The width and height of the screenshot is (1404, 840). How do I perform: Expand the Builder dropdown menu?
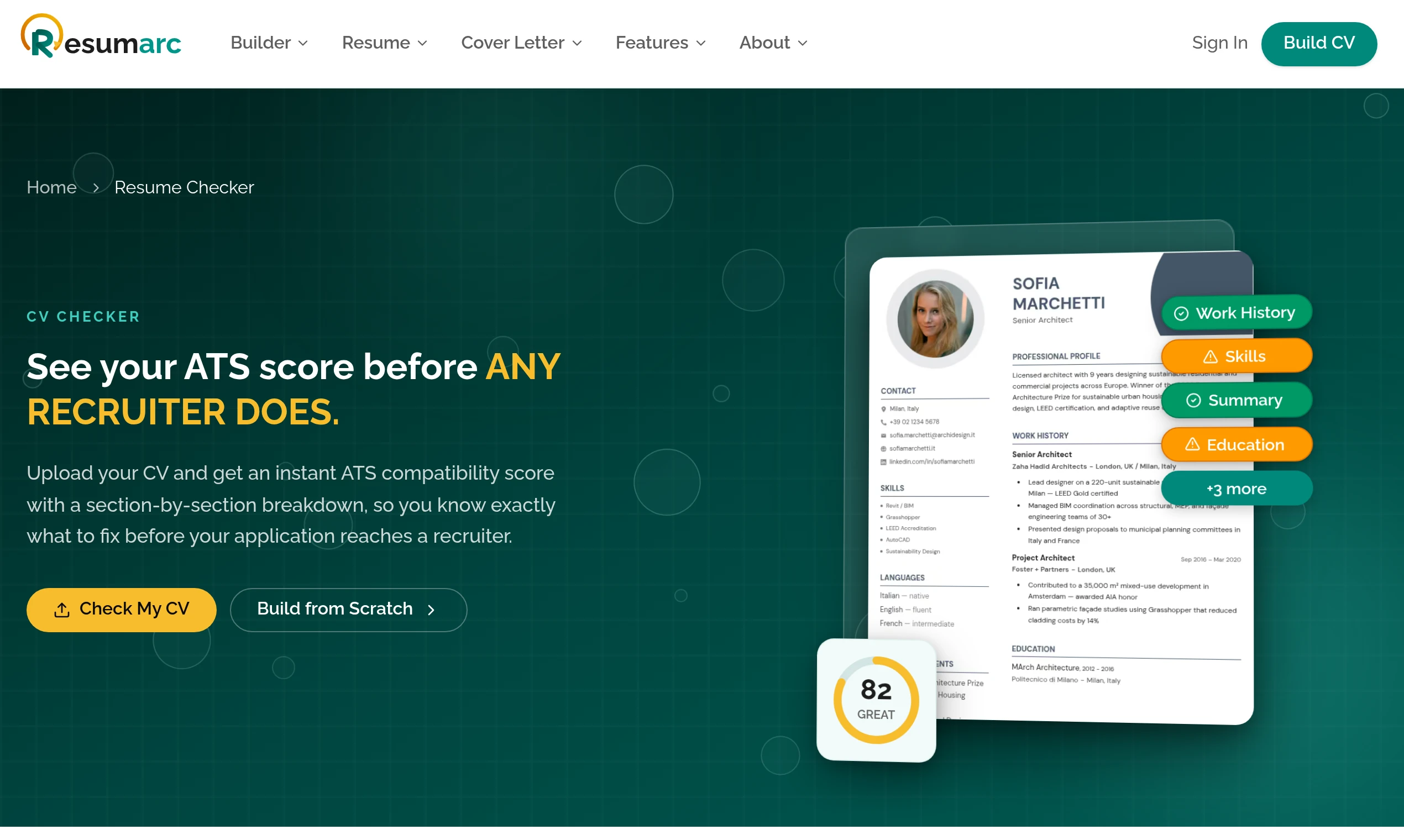pos(269,43)
